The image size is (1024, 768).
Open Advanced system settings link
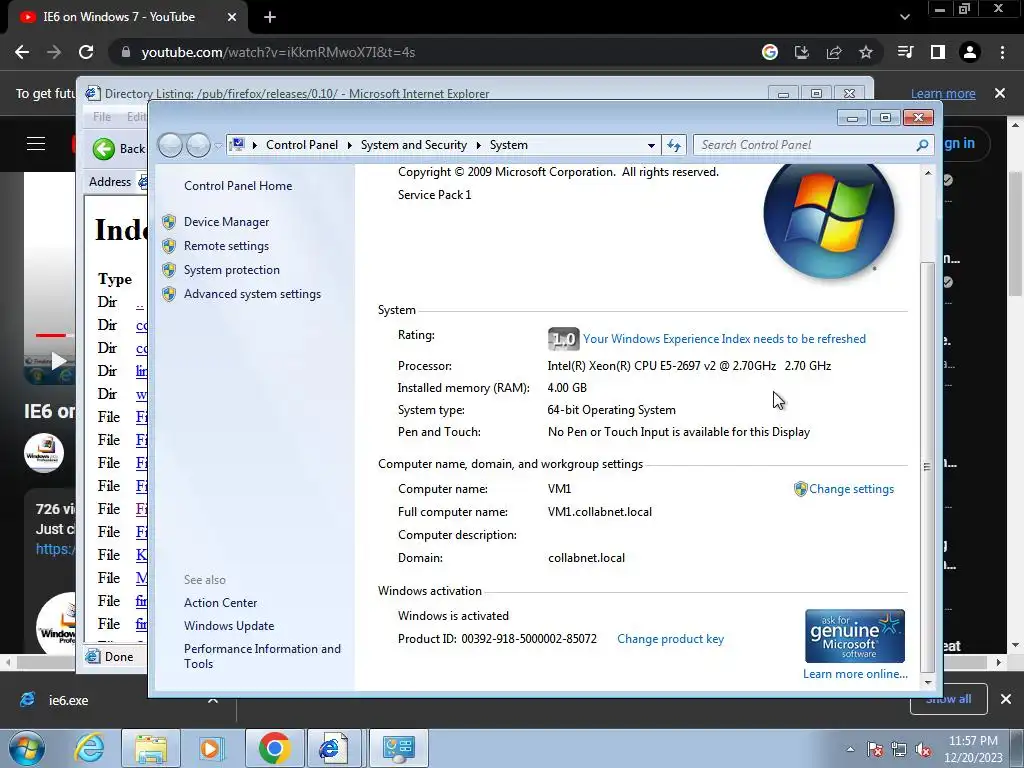pyautogui.click(x=252, y=295)
